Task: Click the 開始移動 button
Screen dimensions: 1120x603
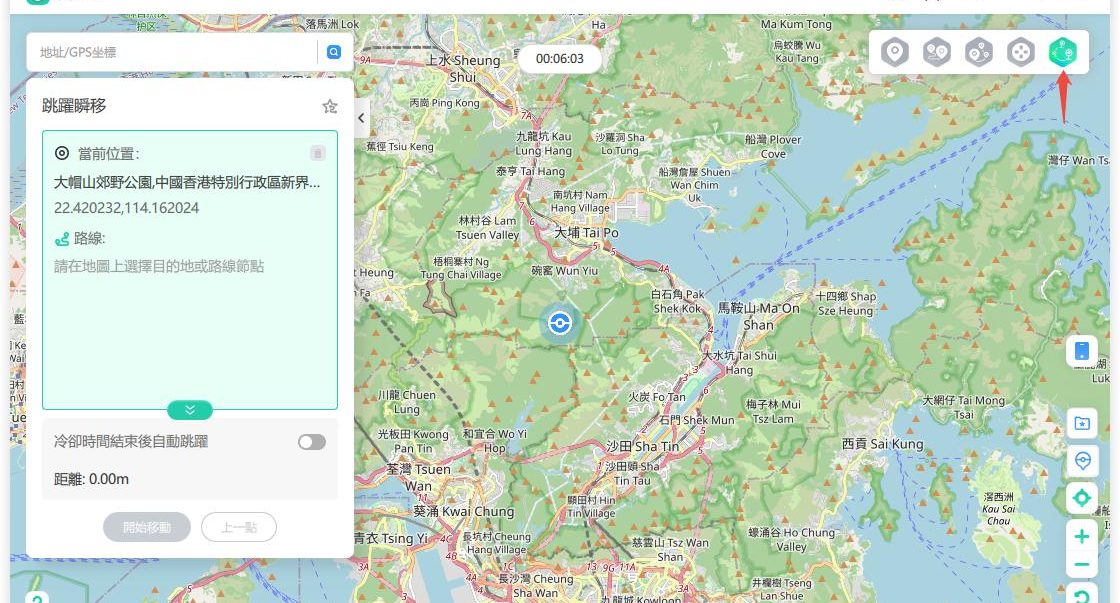Action: 147,527
